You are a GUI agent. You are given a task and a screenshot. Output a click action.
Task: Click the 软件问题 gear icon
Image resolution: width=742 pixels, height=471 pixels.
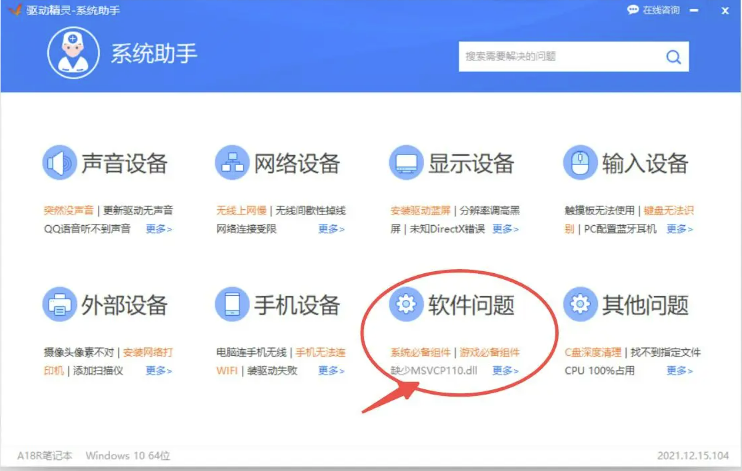(406, 304)
